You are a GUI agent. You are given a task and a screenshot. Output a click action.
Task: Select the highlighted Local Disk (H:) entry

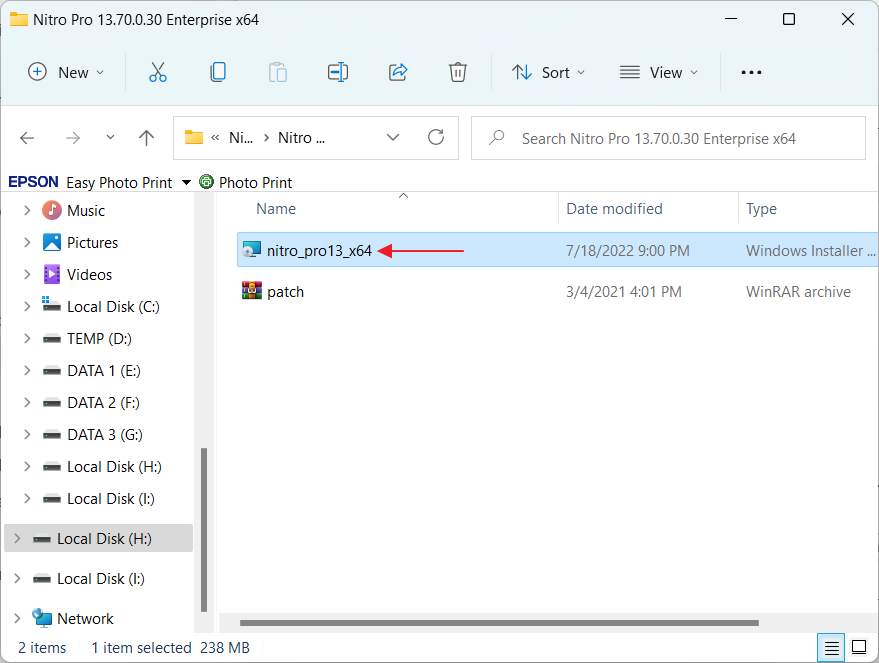click(x=98, y=538)
